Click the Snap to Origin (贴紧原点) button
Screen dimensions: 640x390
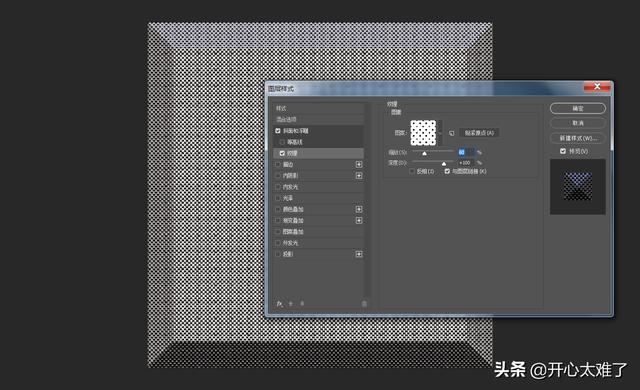tap(479, 133)
